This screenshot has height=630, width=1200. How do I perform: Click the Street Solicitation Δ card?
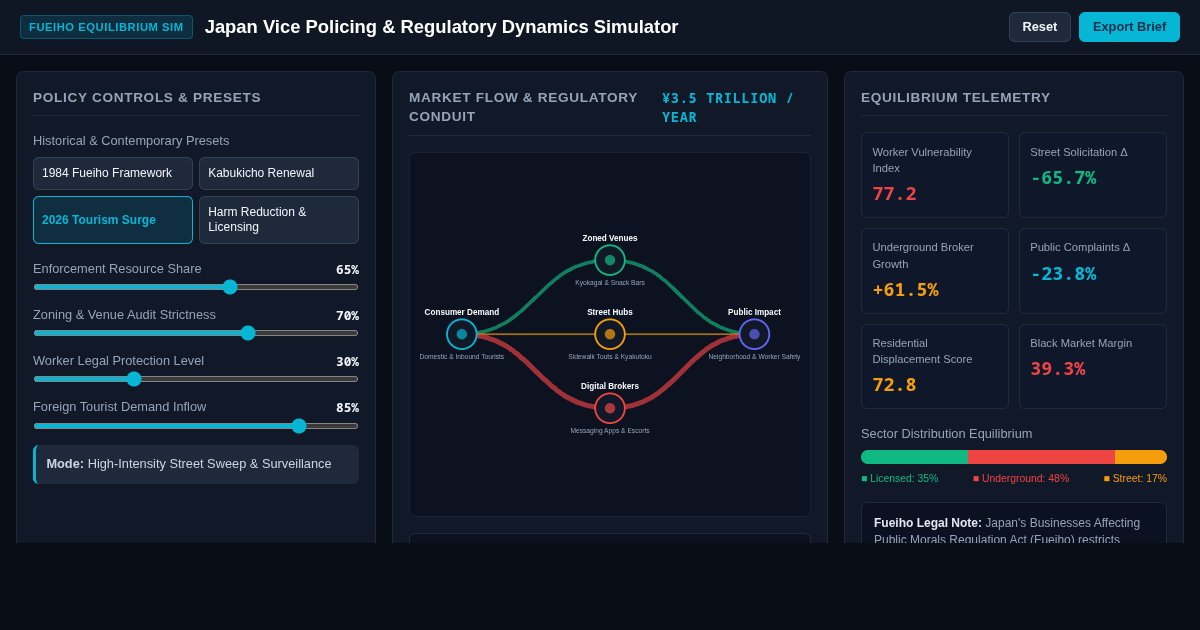click(1093, 175)
